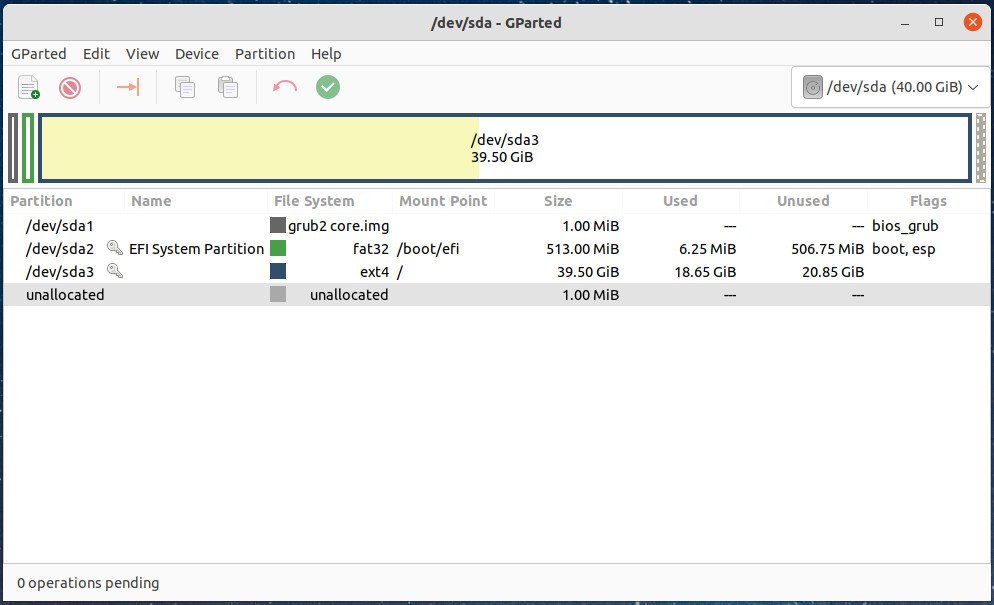
Task: Open the /dev/sda (40.00 GiB) device dropdown
Action: coord(890,87)
